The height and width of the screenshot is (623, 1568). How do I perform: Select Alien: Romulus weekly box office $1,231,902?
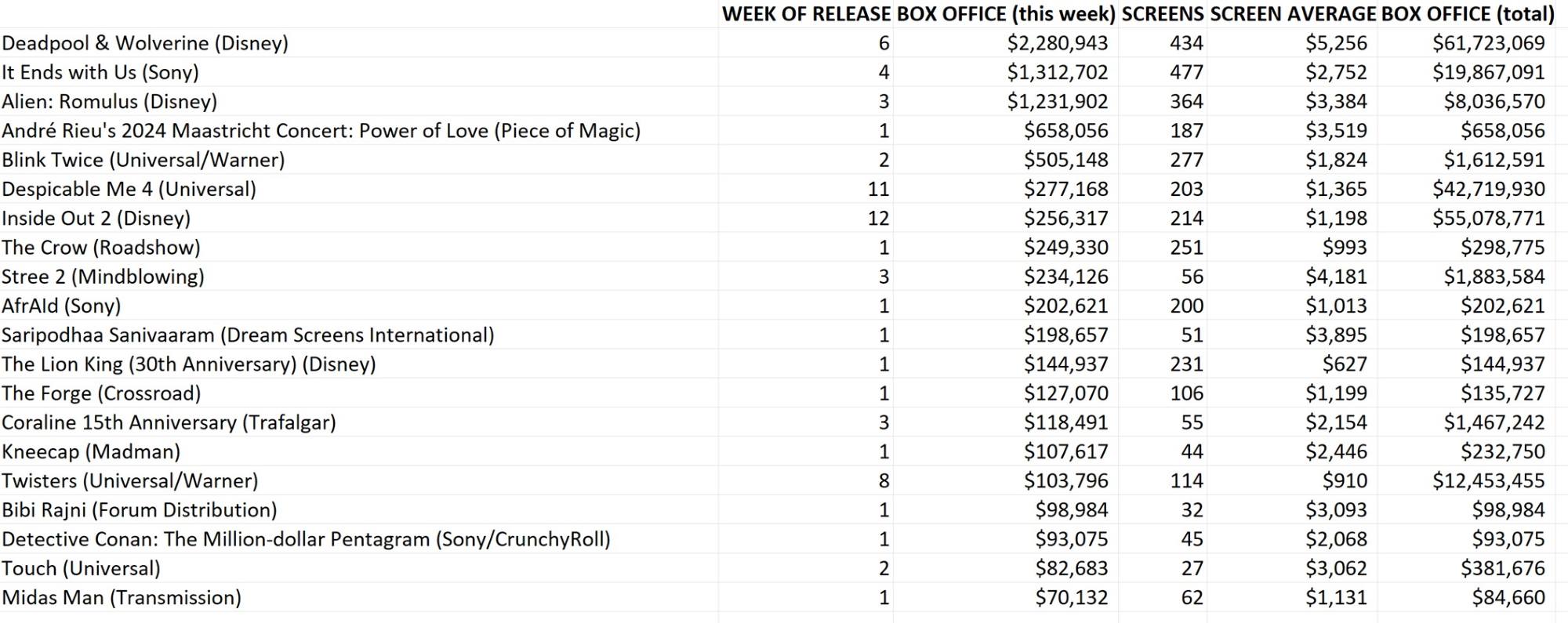coord(1058,102)
